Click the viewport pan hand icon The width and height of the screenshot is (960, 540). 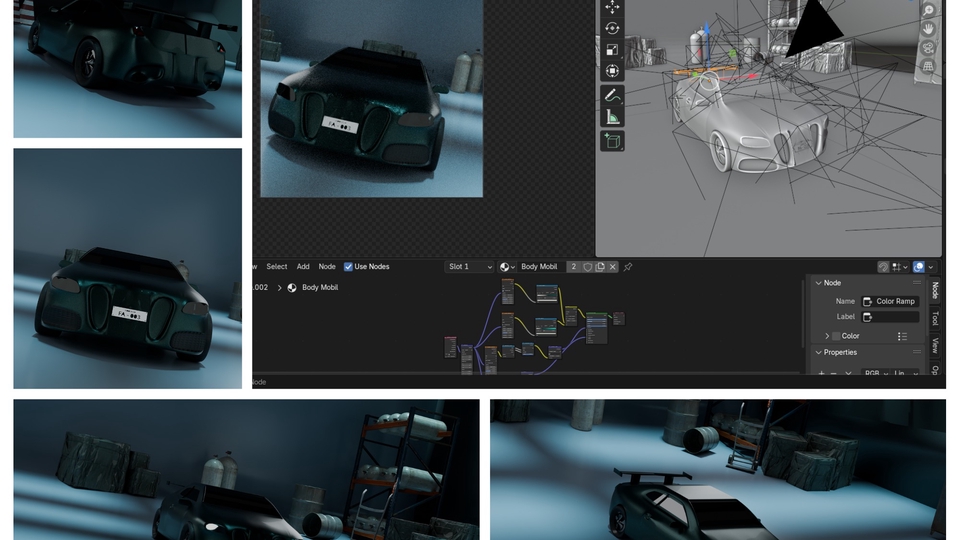pos(928,29)
